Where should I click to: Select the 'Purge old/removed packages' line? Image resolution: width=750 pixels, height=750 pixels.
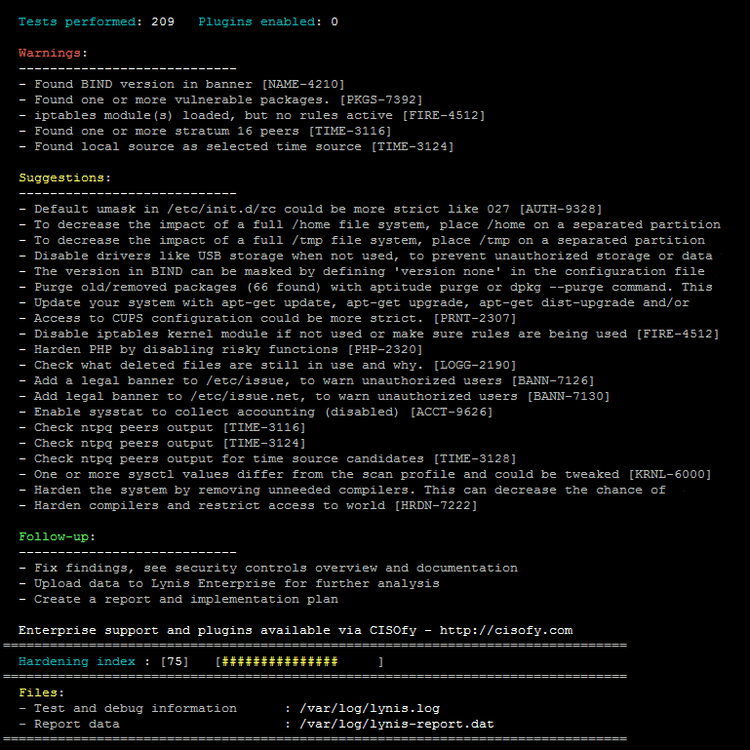tap(365, 287)
